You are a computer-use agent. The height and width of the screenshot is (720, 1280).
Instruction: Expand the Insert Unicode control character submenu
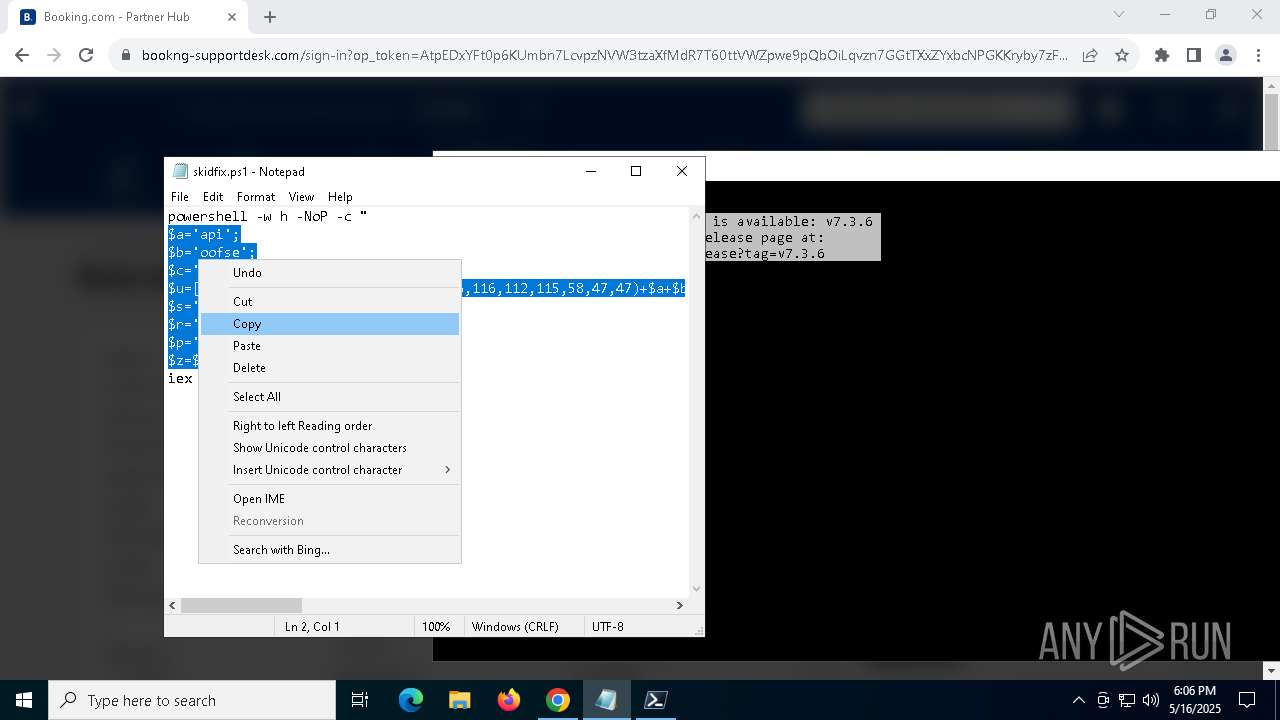tap(330, 470)
